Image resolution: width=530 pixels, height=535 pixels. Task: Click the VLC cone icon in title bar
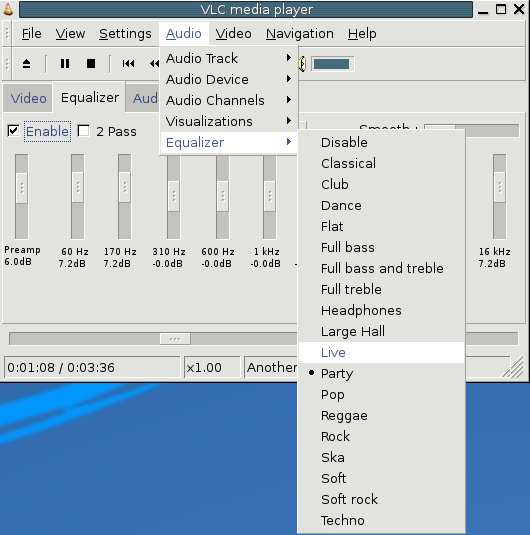8,9
